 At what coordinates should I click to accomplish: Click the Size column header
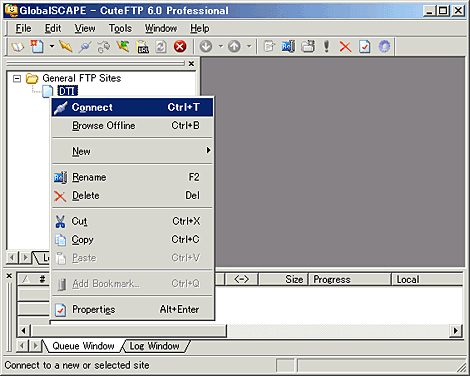click(282, 279)
